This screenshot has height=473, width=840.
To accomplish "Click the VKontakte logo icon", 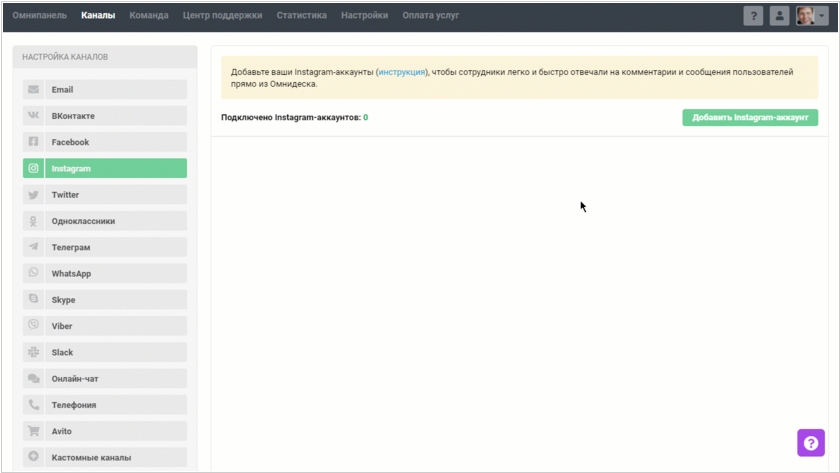I will [33, 116].
